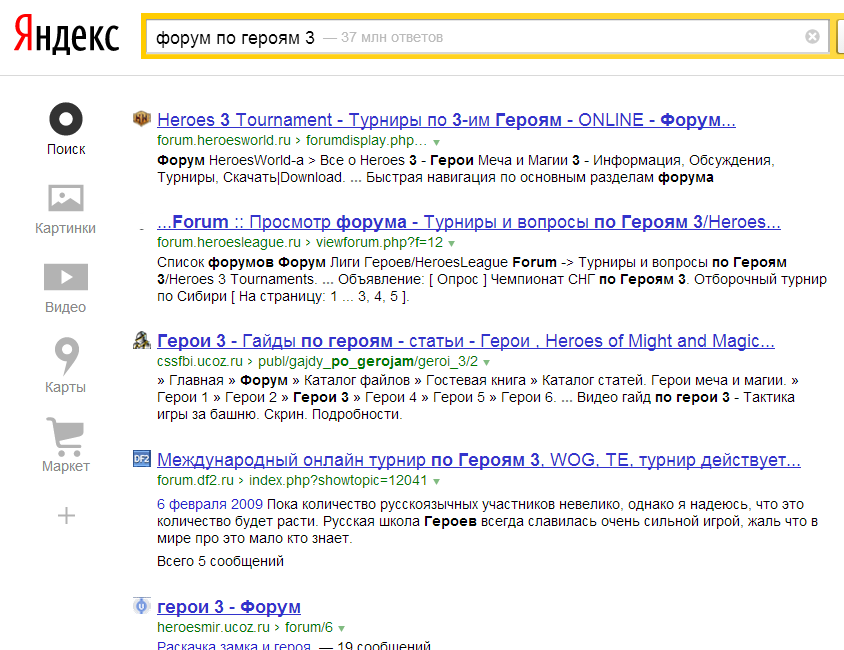
Task: Click the DF2 favicon beside forum.df2.ru result
Action: (142, 458)
